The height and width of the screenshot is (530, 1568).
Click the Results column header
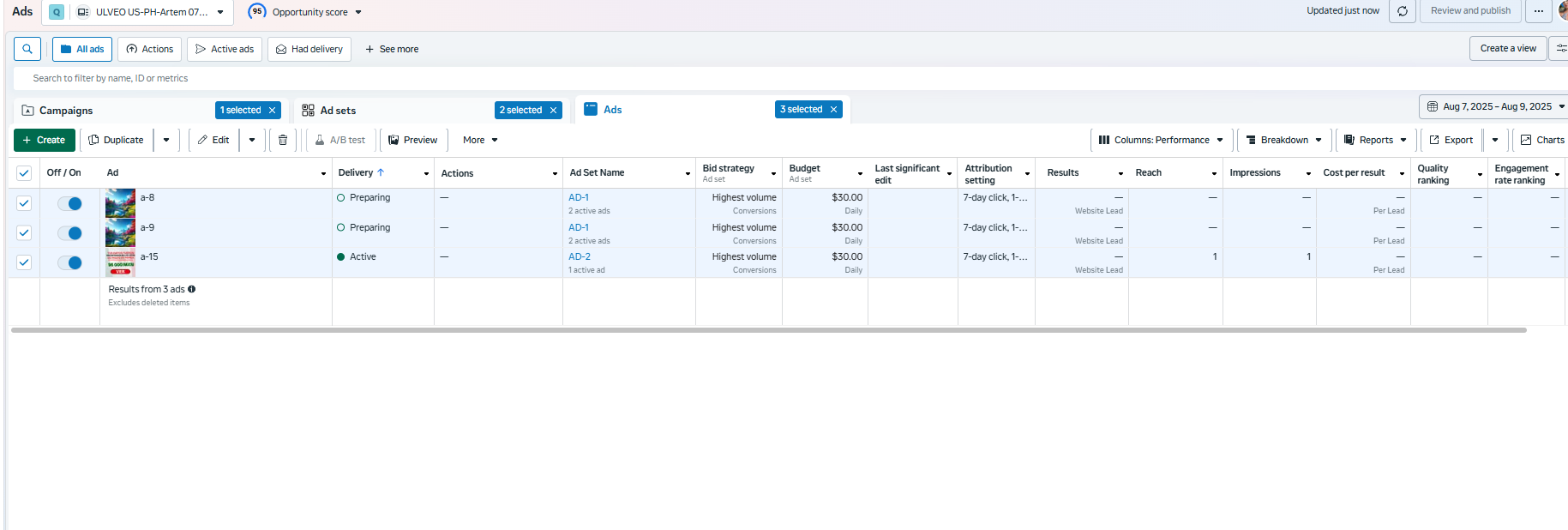tap(1063, 173)
